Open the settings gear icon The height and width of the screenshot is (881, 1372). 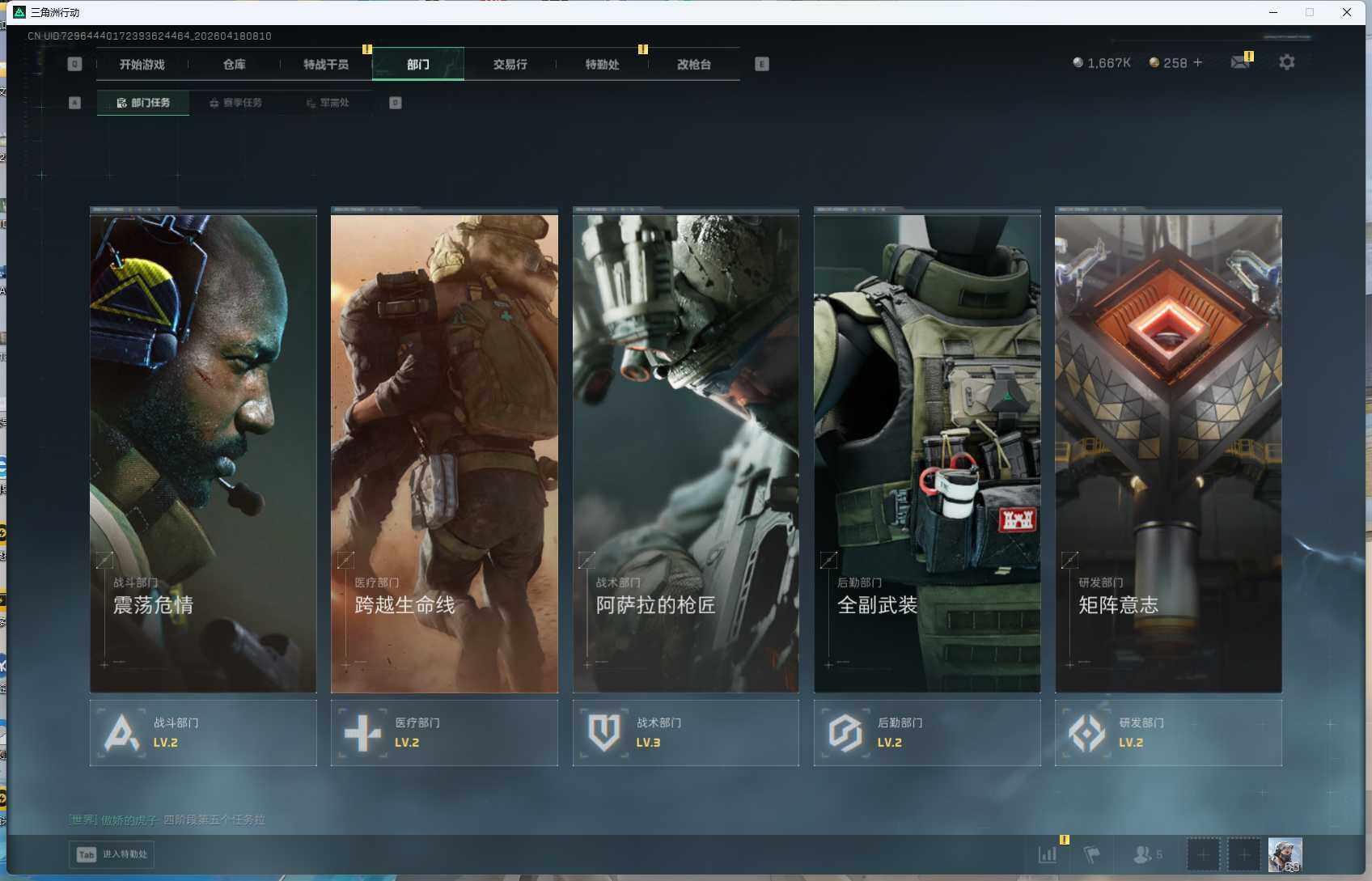point(1286,62)
